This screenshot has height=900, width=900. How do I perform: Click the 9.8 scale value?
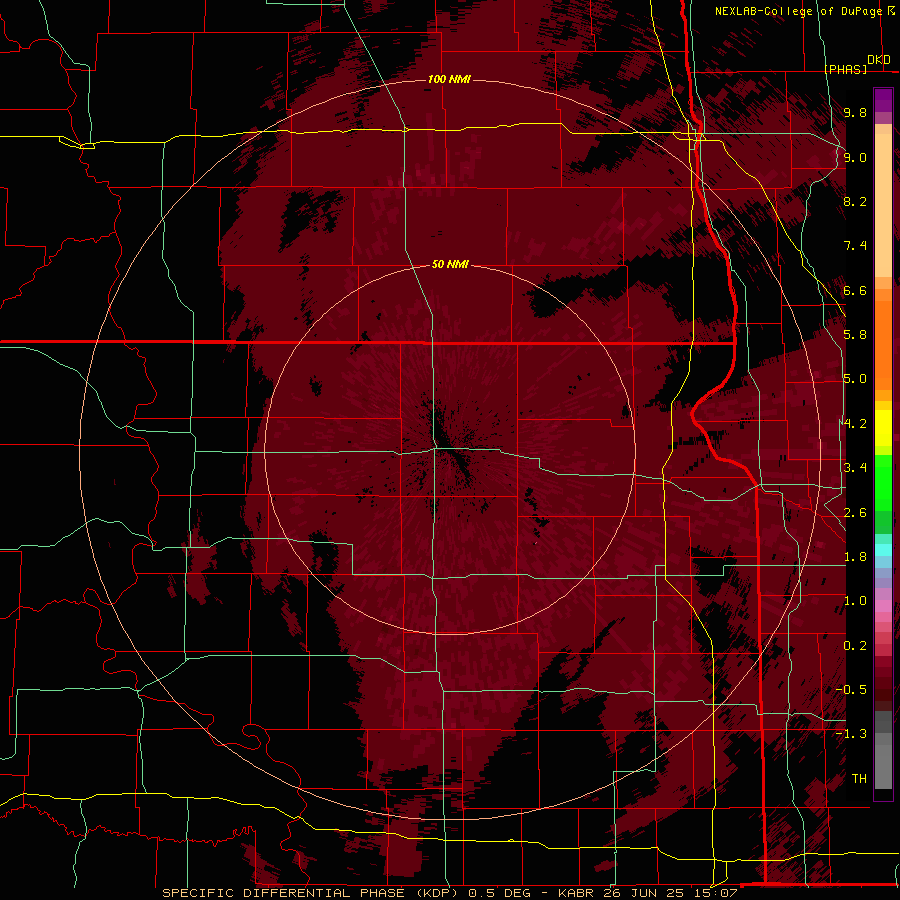pyautogui.click(x=855, y=112)
